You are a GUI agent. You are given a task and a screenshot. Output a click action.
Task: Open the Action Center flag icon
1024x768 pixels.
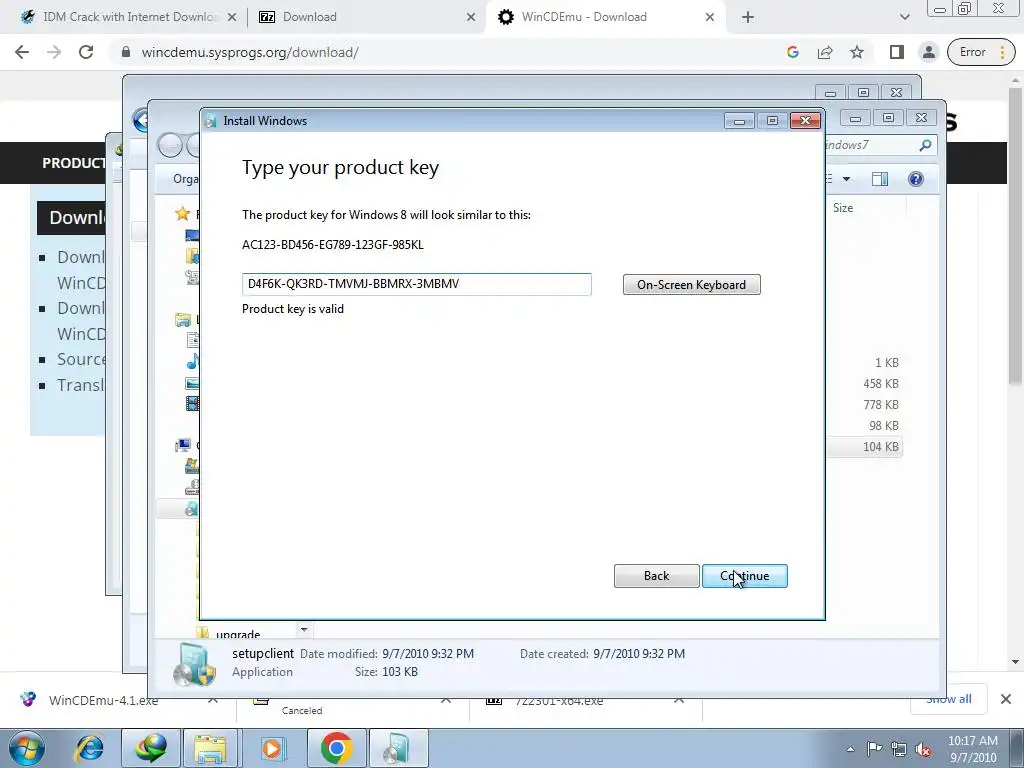click(873, 750)
